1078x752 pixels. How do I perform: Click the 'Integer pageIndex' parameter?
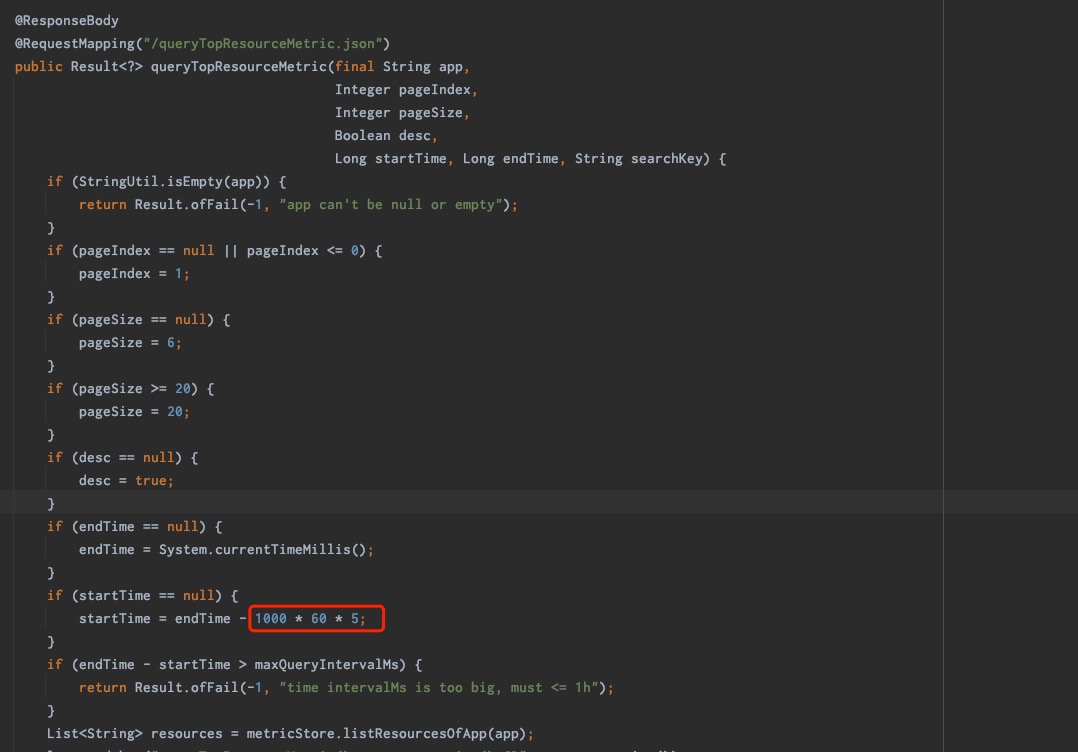[x=403, y=89]
